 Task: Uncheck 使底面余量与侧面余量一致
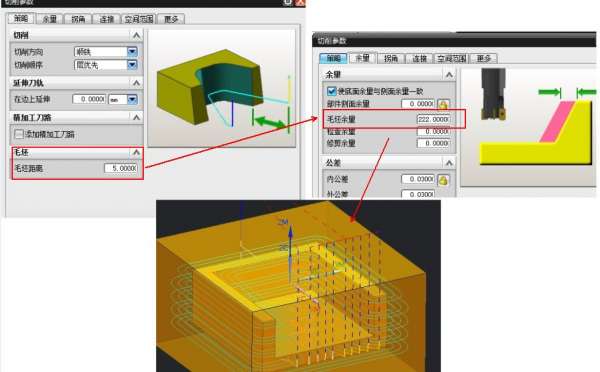[x=331, y=91]
